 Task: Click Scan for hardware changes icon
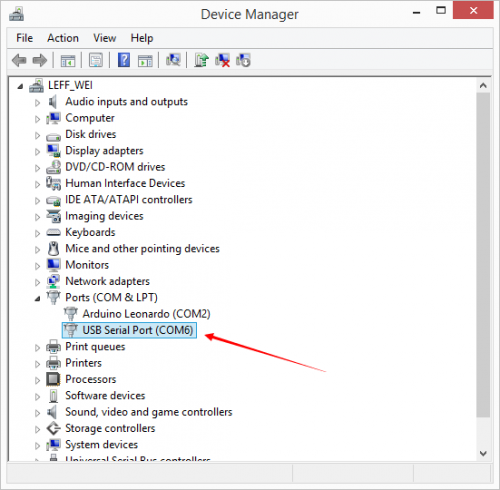(x=173, y=60)
